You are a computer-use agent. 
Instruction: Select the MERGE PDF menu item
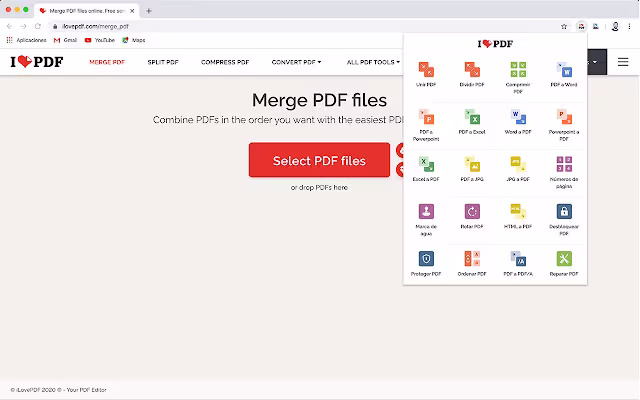tap(107, 62)
